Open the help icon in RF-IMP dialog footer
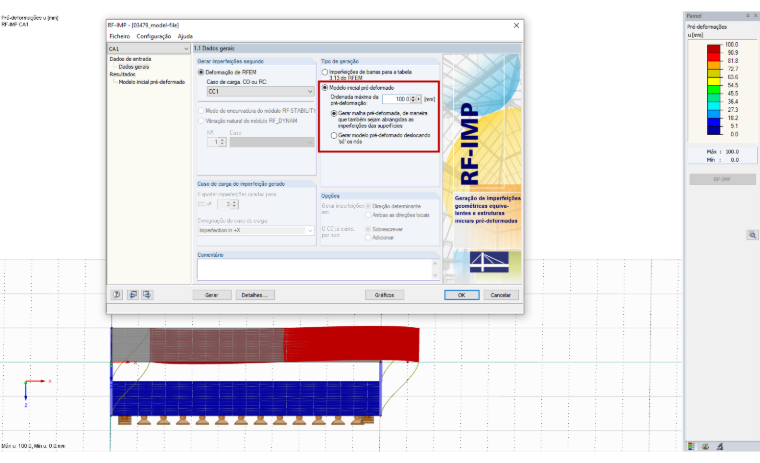This screenshot has height=463, width=760. click(x=117, y=295)
